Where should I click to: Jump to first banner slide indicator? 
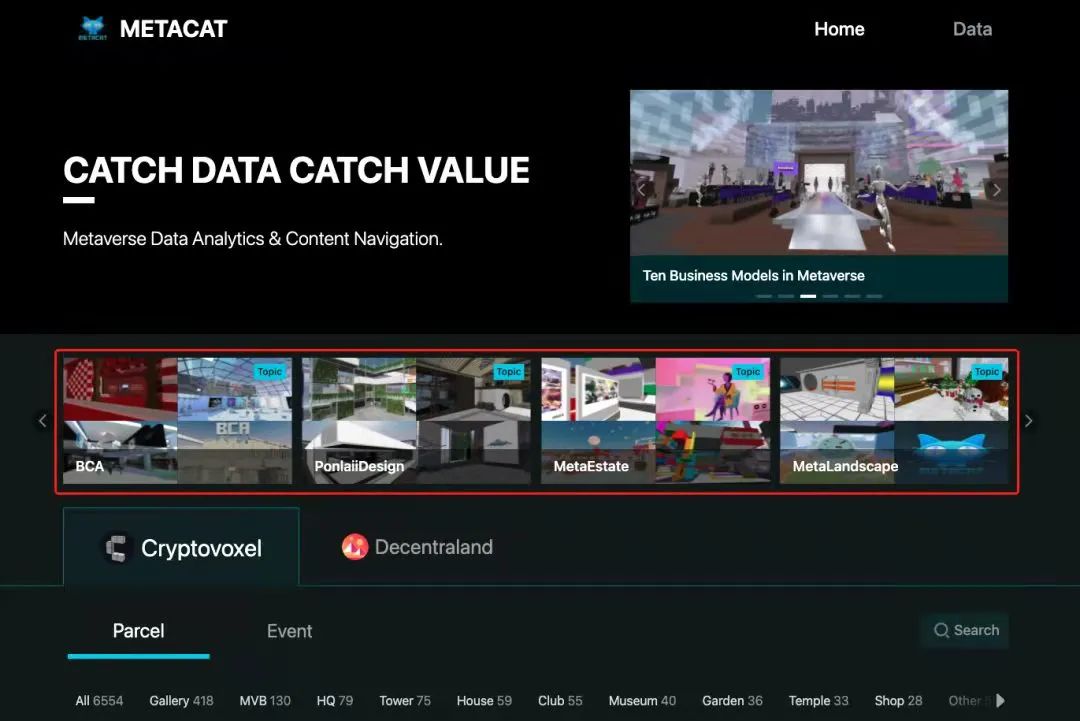764,296
